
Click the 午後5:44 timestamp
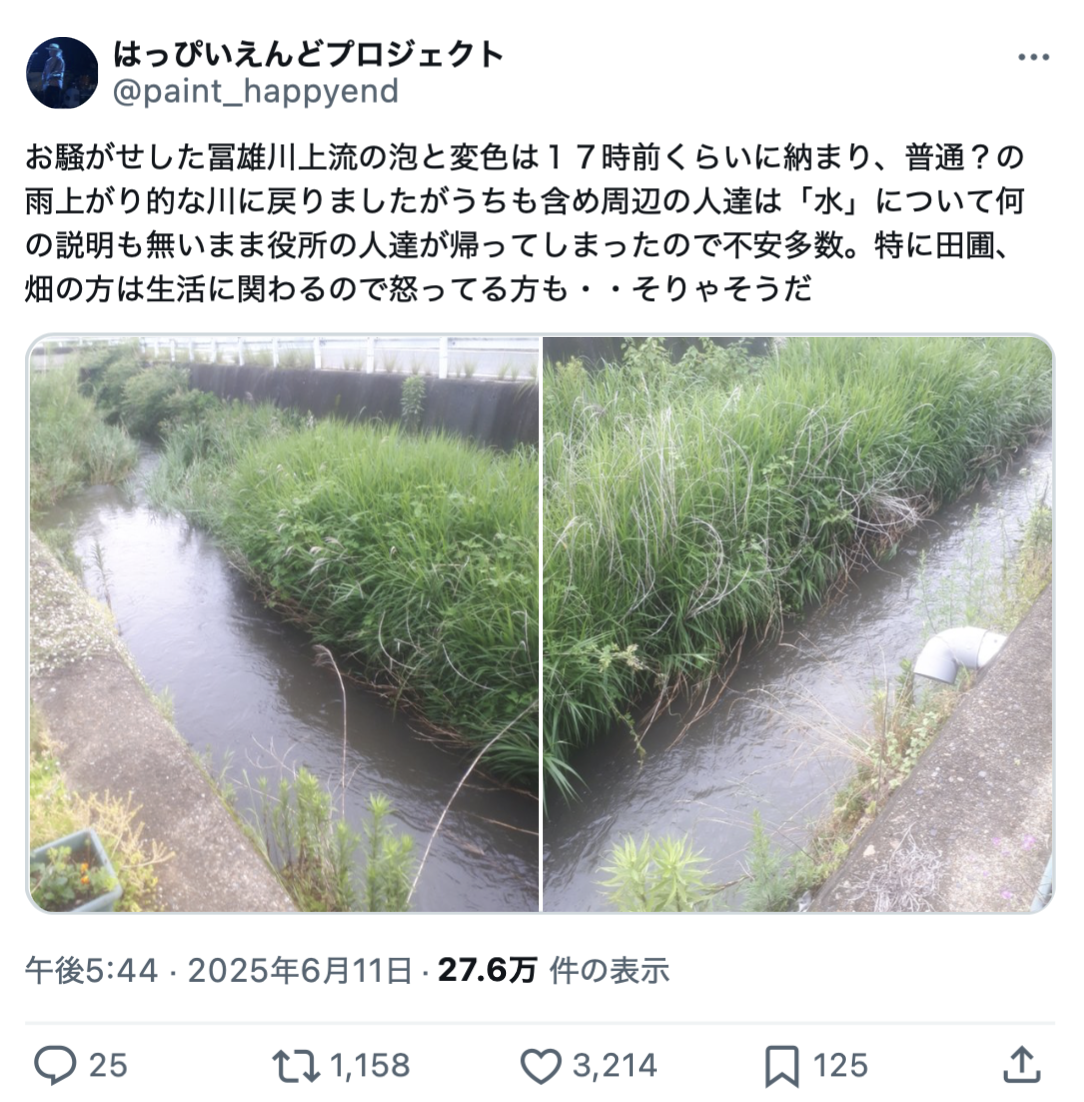click(x=91, y=971)
